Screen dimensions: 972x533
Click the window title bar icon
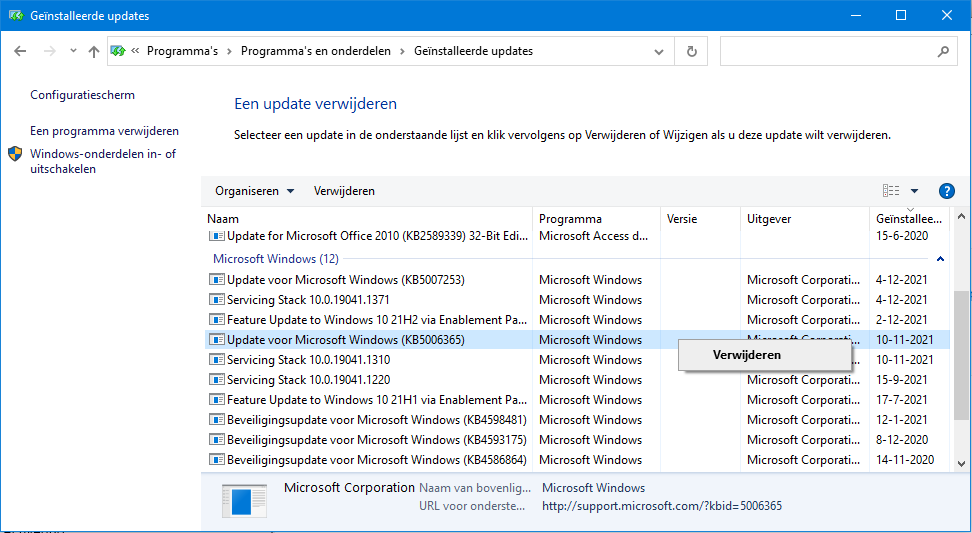click(x=15, y=15)
